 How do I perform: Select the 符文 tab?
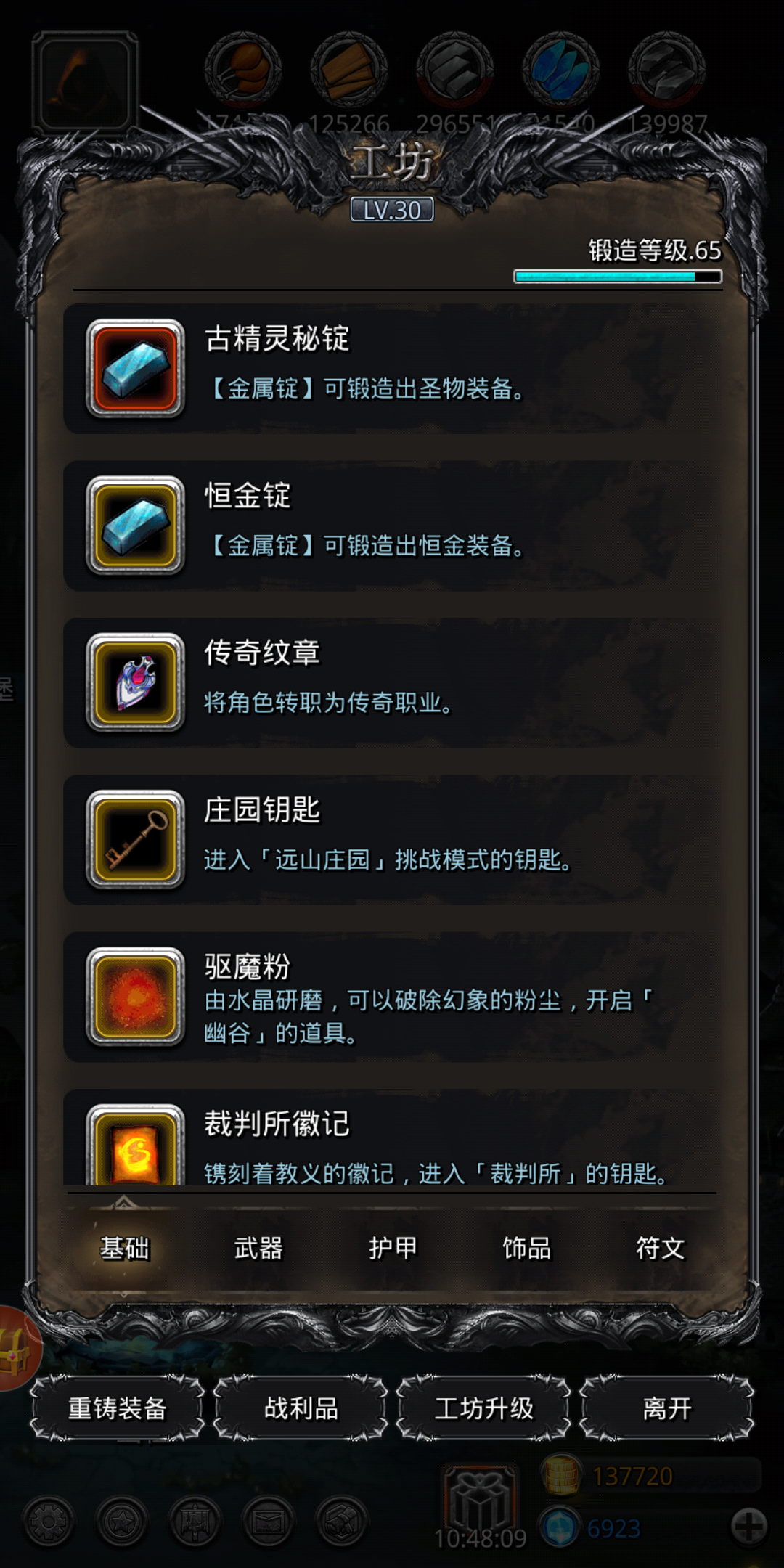tap(661, 1249)
